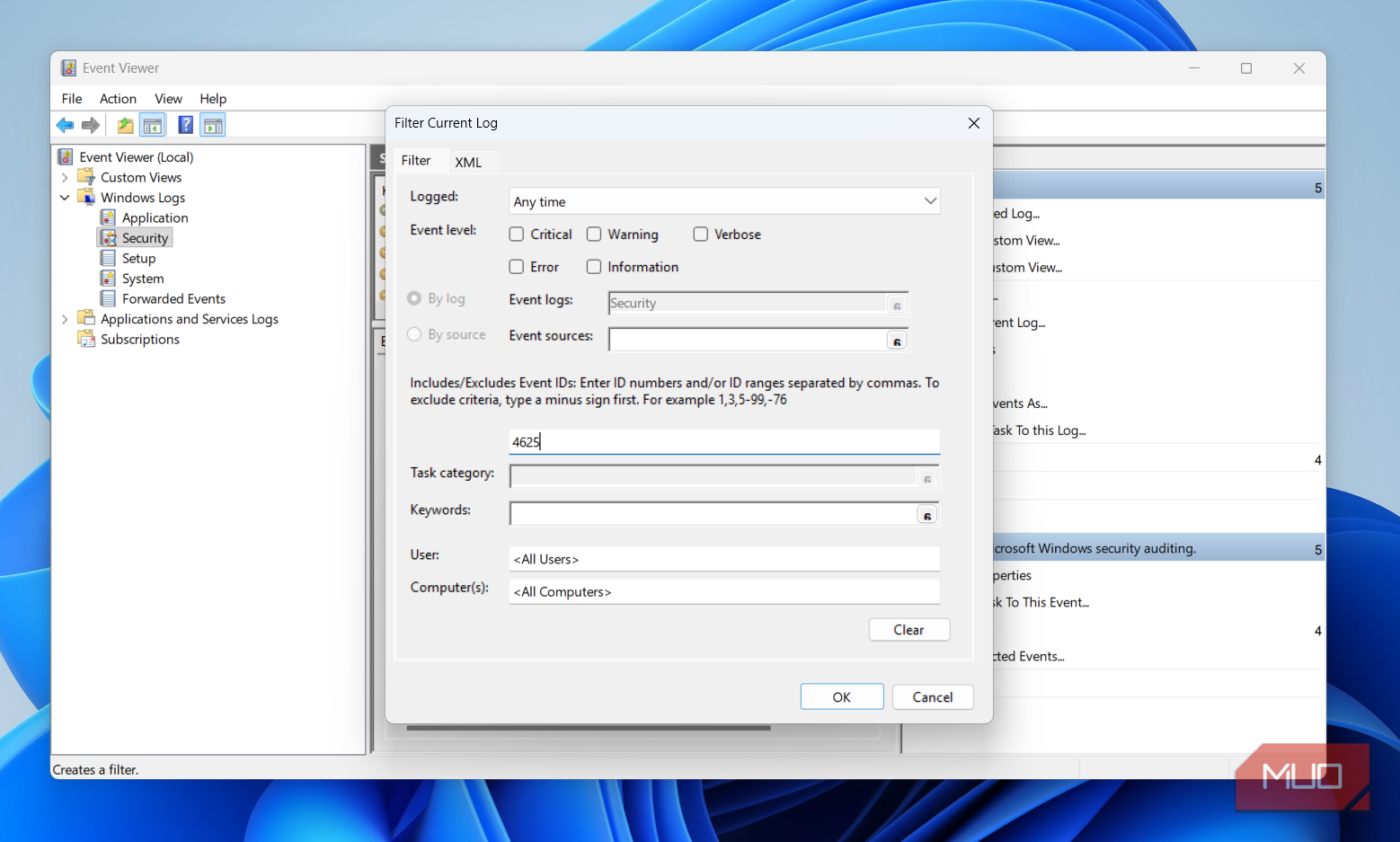Click the Up One Level folder icon
The width and height of the screenshot is (1400, 842).
[126, 125]
